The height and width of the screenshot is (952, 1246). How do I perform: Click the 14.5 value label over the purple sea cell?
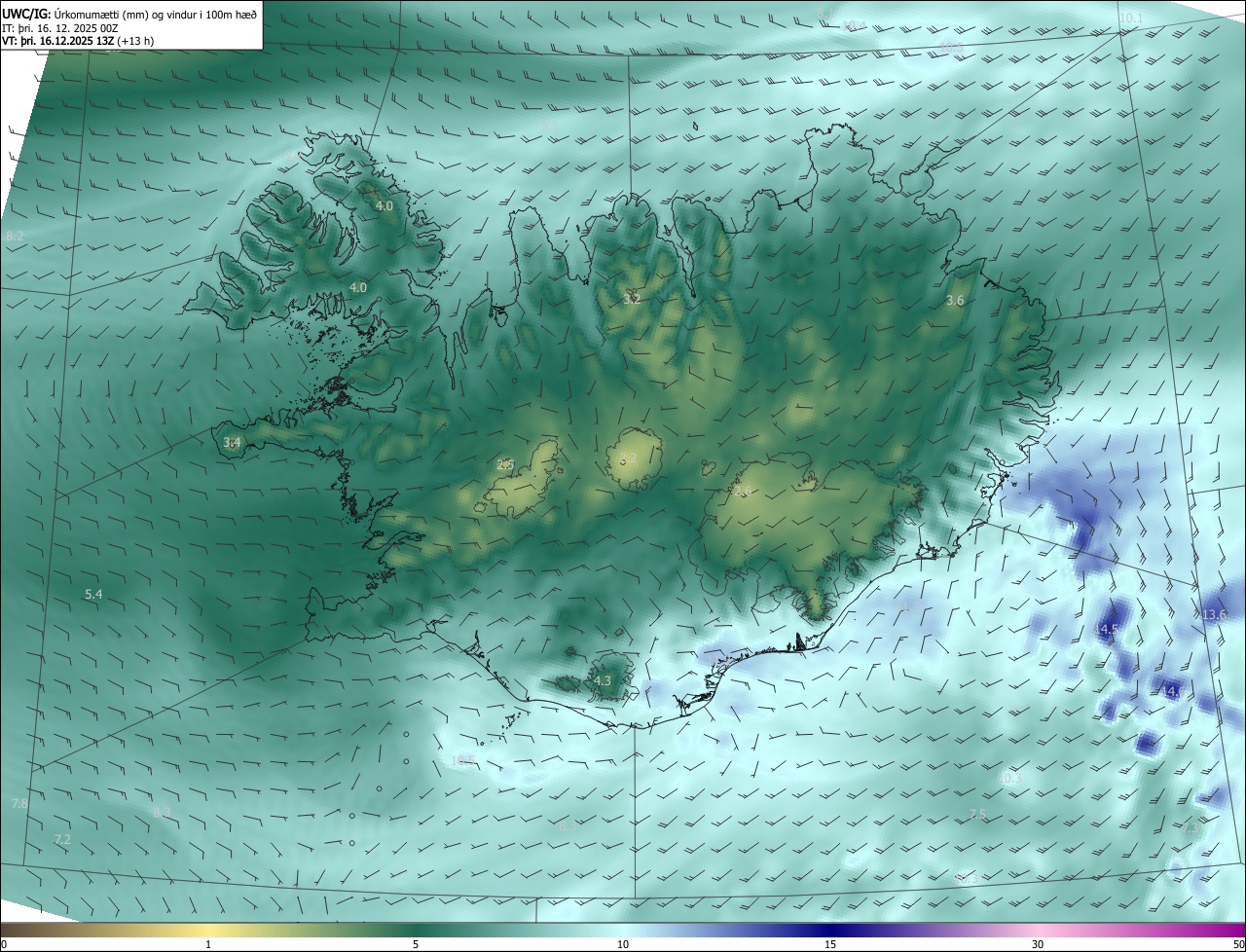click(x=1106, y=630)
